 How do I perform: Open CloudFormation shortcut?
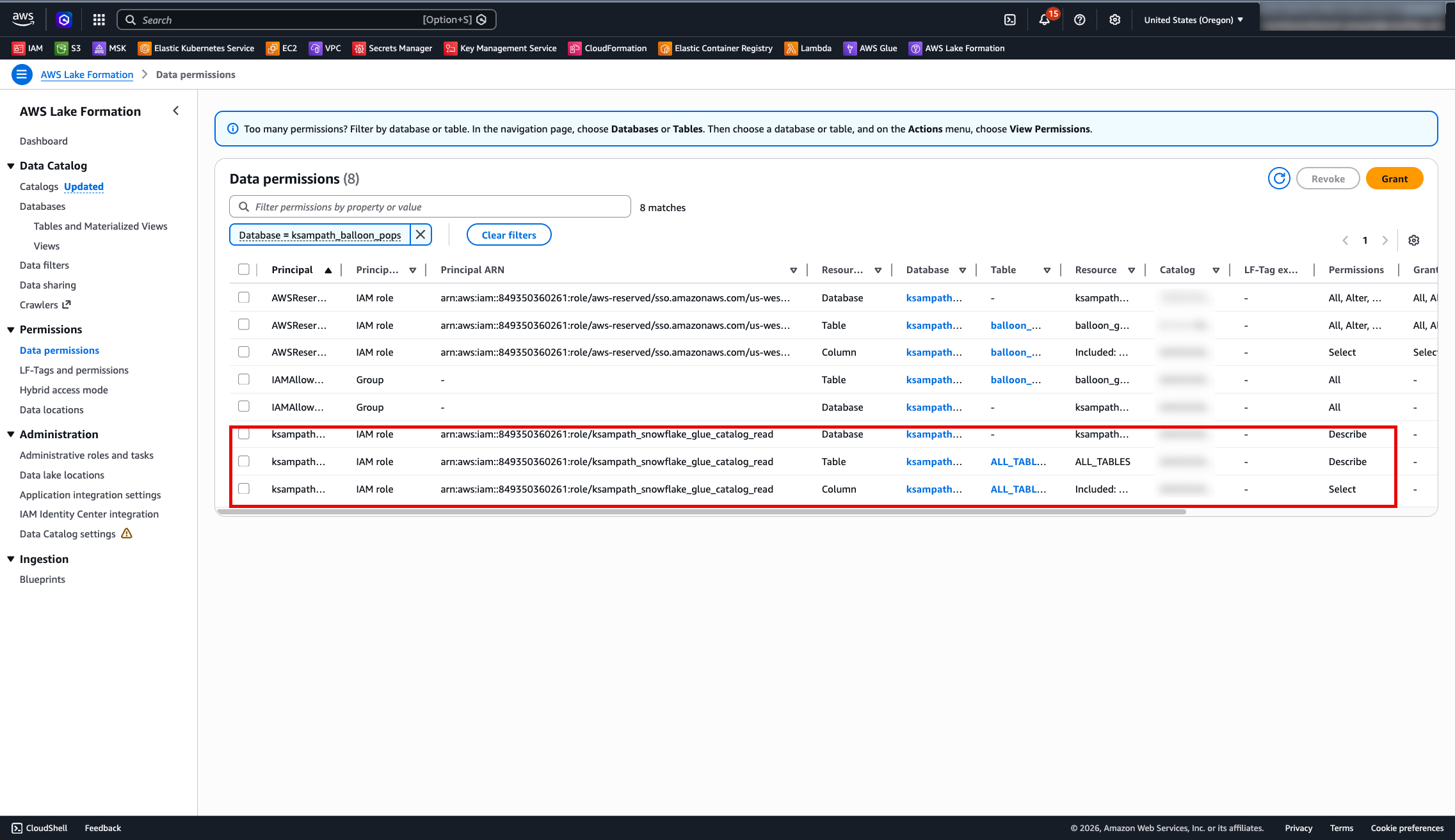(607, 48)
